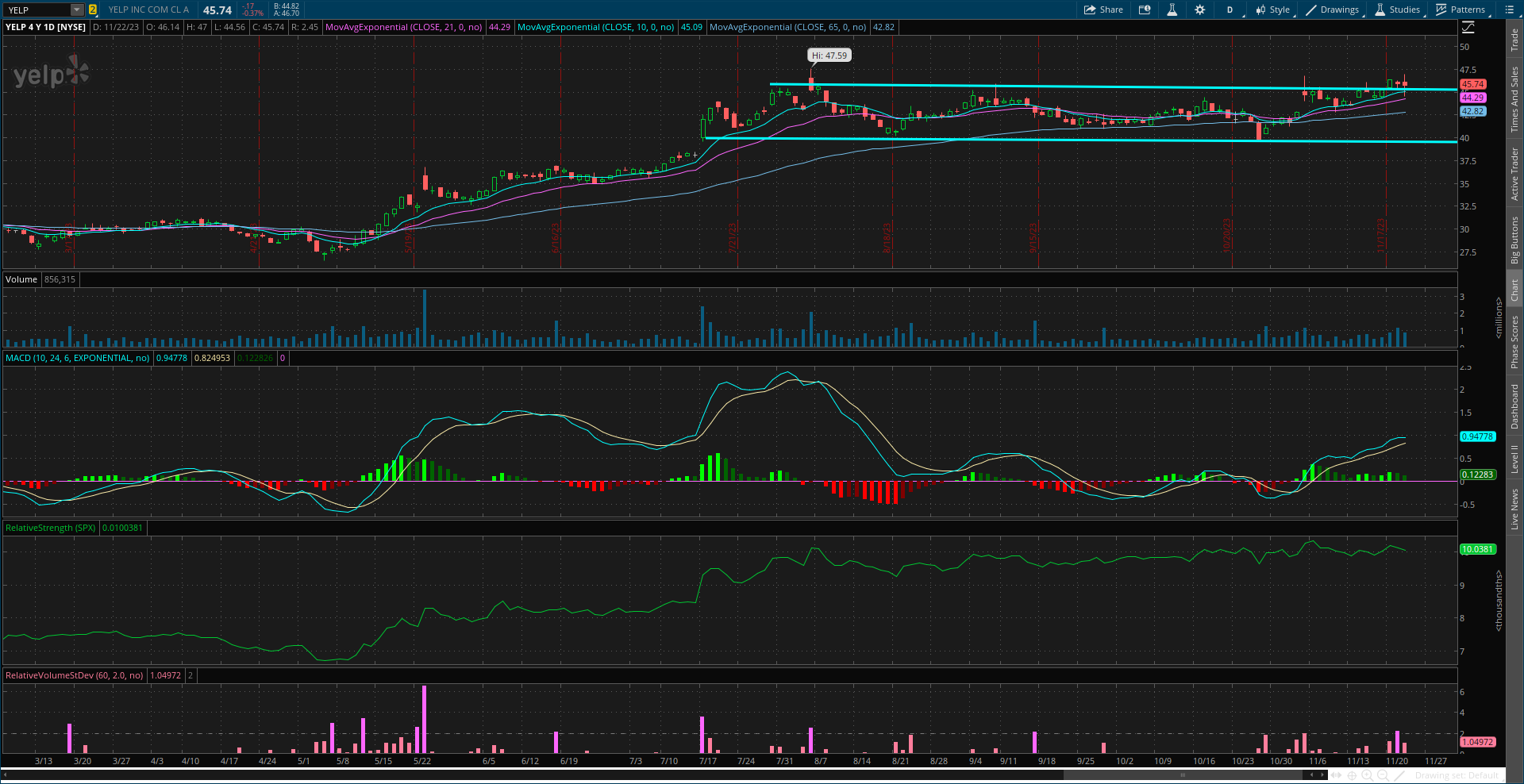
Task: Click the MovAvgExponential 10 study label
Action: pyautogui.click(x=595, y=27)
